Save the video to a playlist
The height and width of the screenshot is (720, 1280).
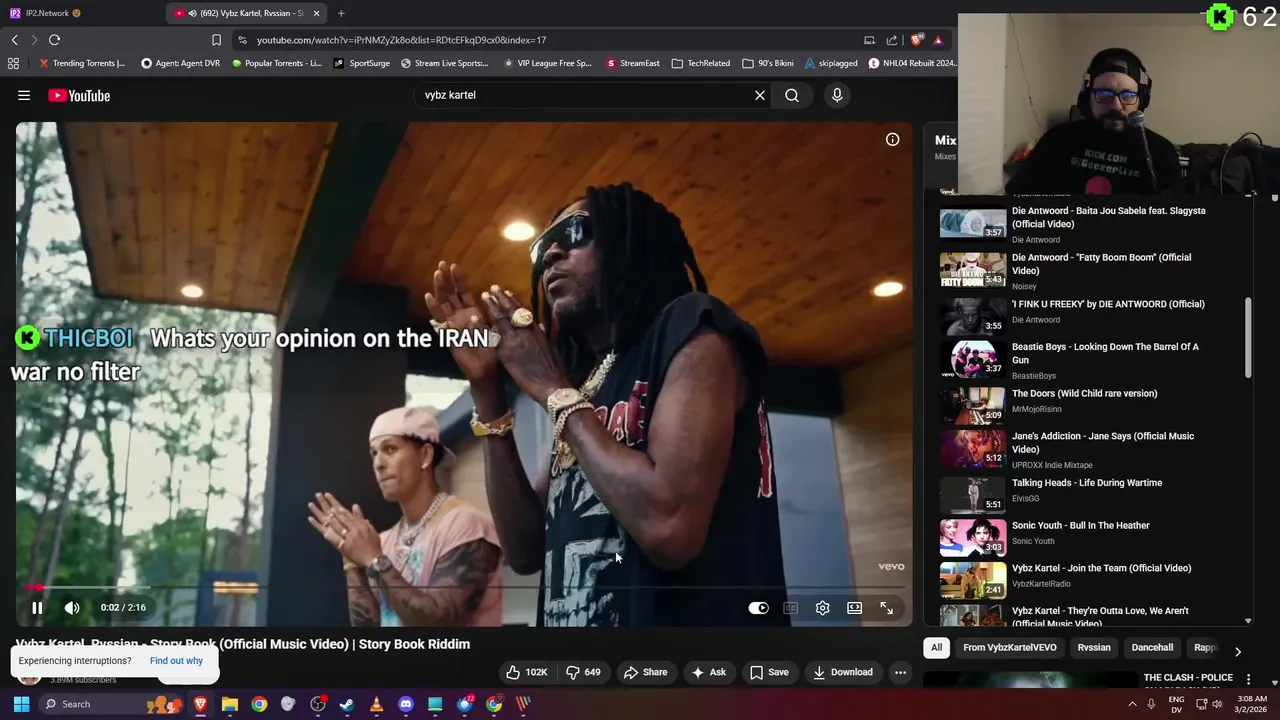[x=769, y=672]
